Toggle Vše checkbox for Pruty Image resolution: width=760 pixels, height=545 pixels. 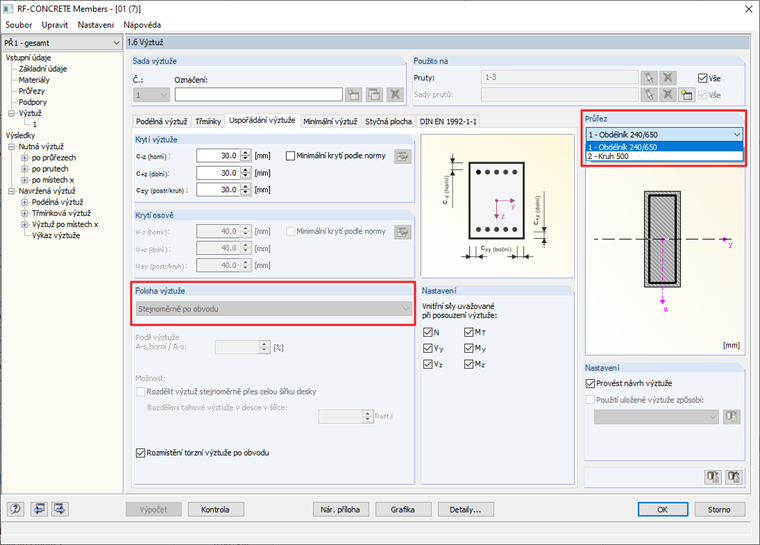(702, 78)
